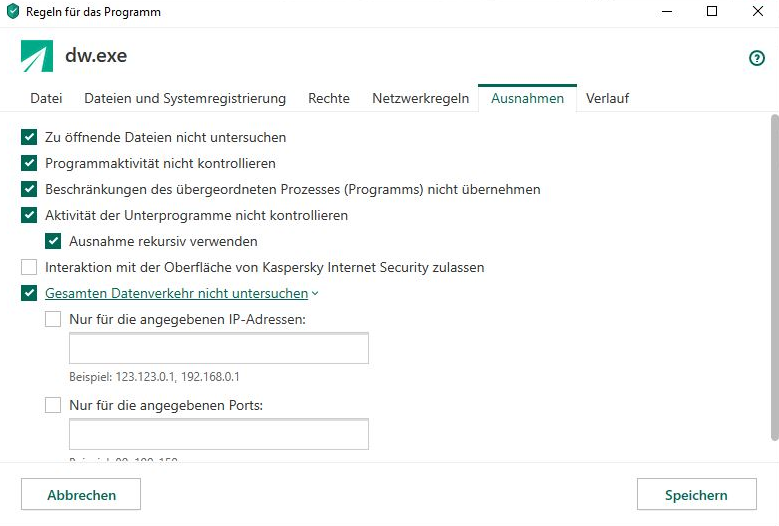This screenshot has height=526, width=779.
Task: Toggle 'Programmaktivität nicht kontrollieren' checkbox
Action: (29, 163)
